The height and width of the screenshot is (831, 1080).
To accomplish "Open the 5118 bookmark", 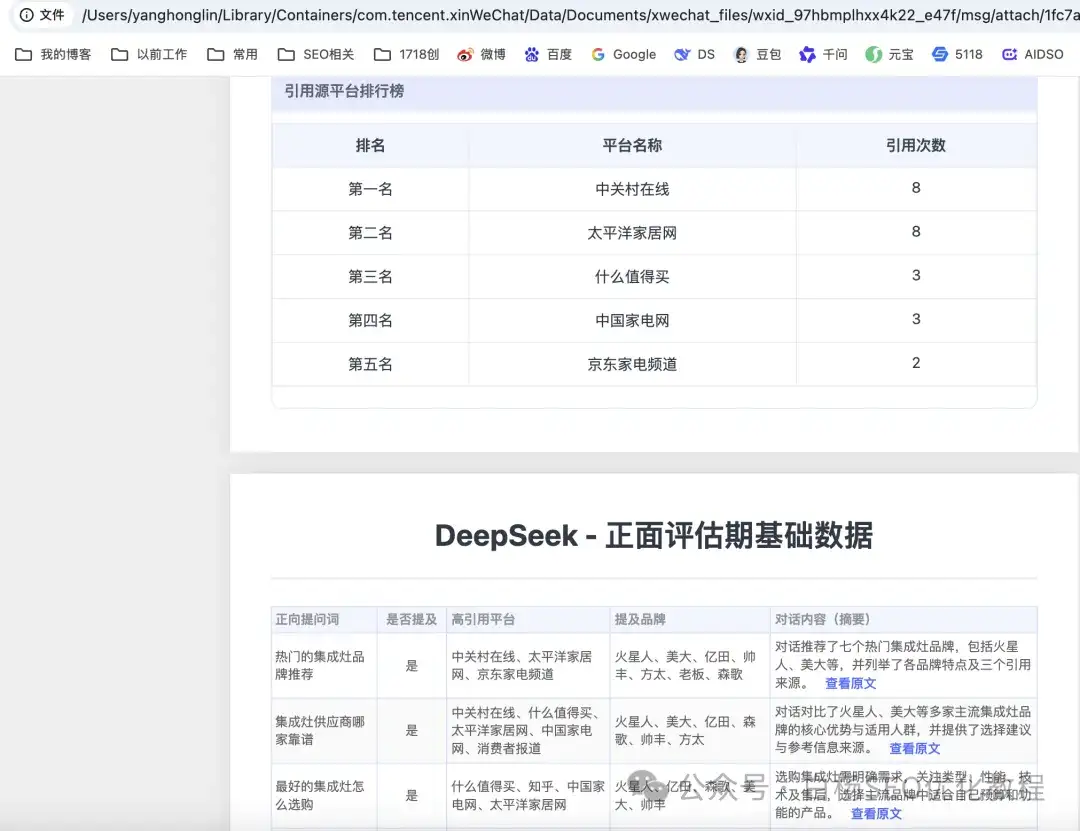I will [957, 54].
